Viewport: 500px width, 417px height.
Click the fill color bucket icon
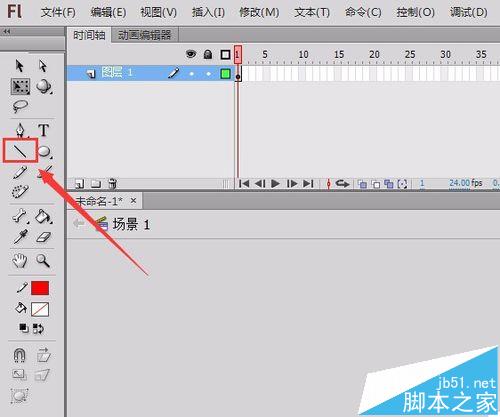coord(21,308)
